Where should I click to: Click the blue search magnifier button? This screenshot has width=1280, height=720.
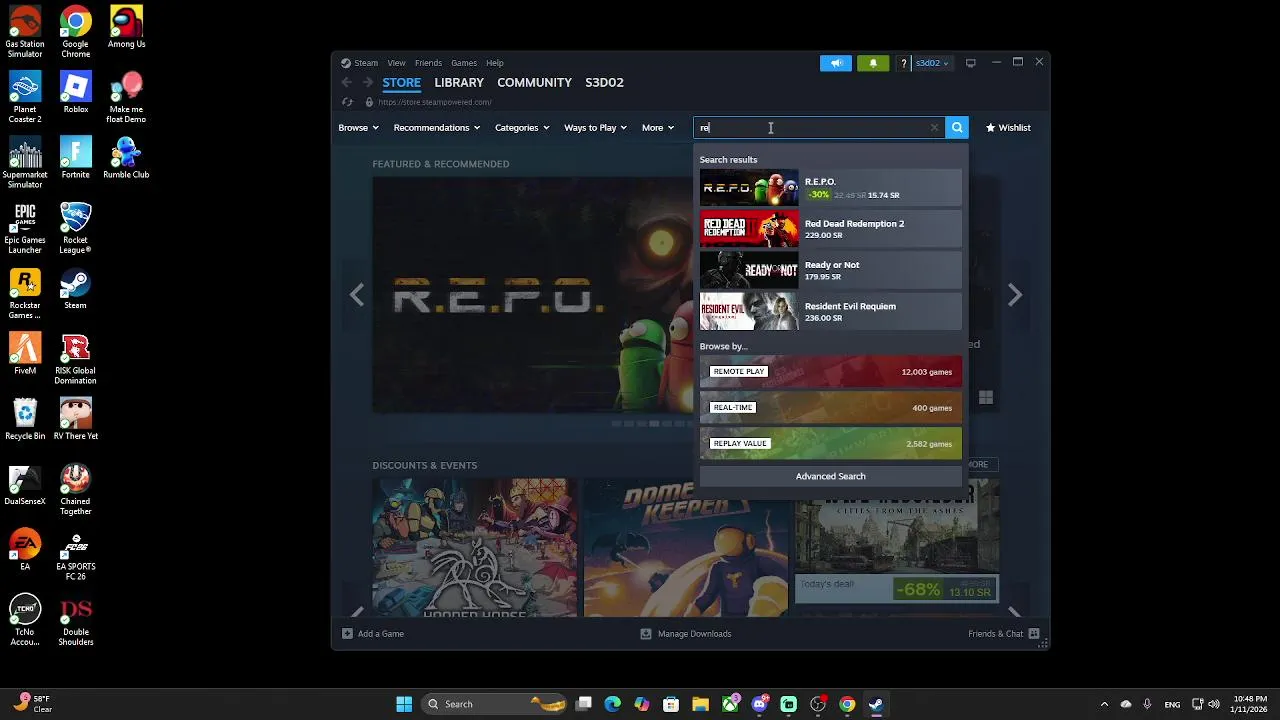click(957, 128)
